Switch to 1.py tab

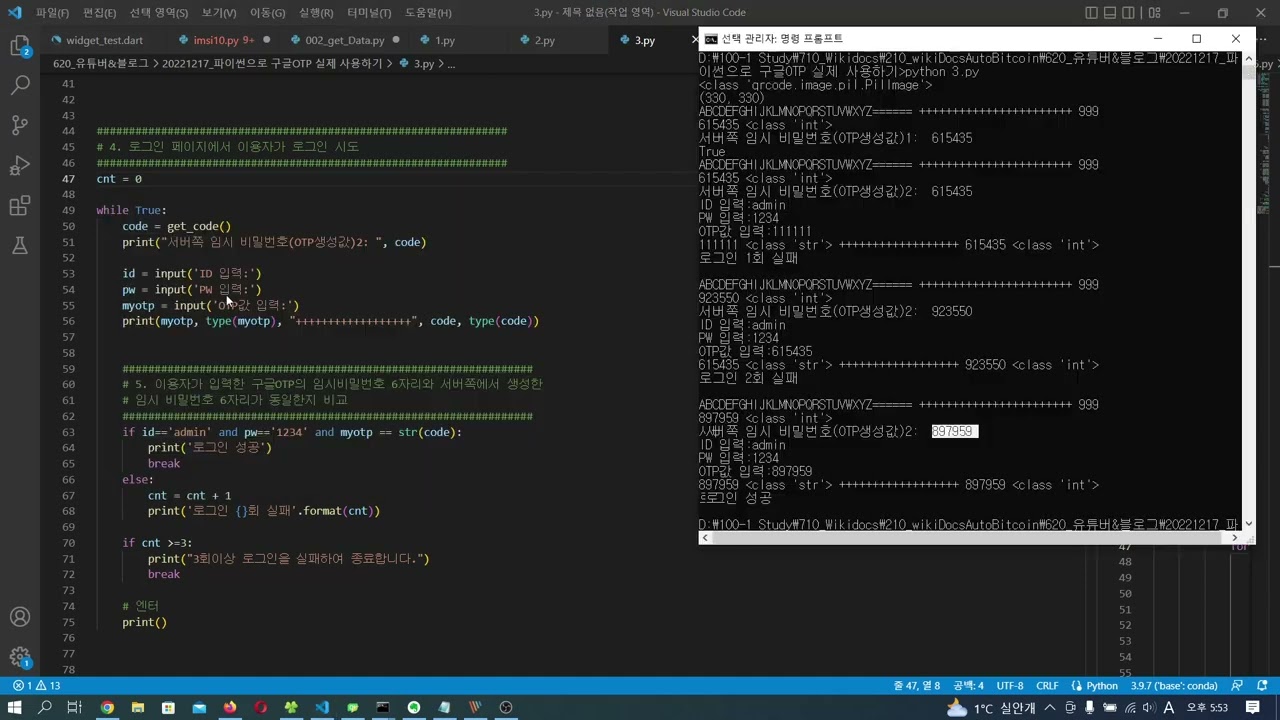pos(444,41)
